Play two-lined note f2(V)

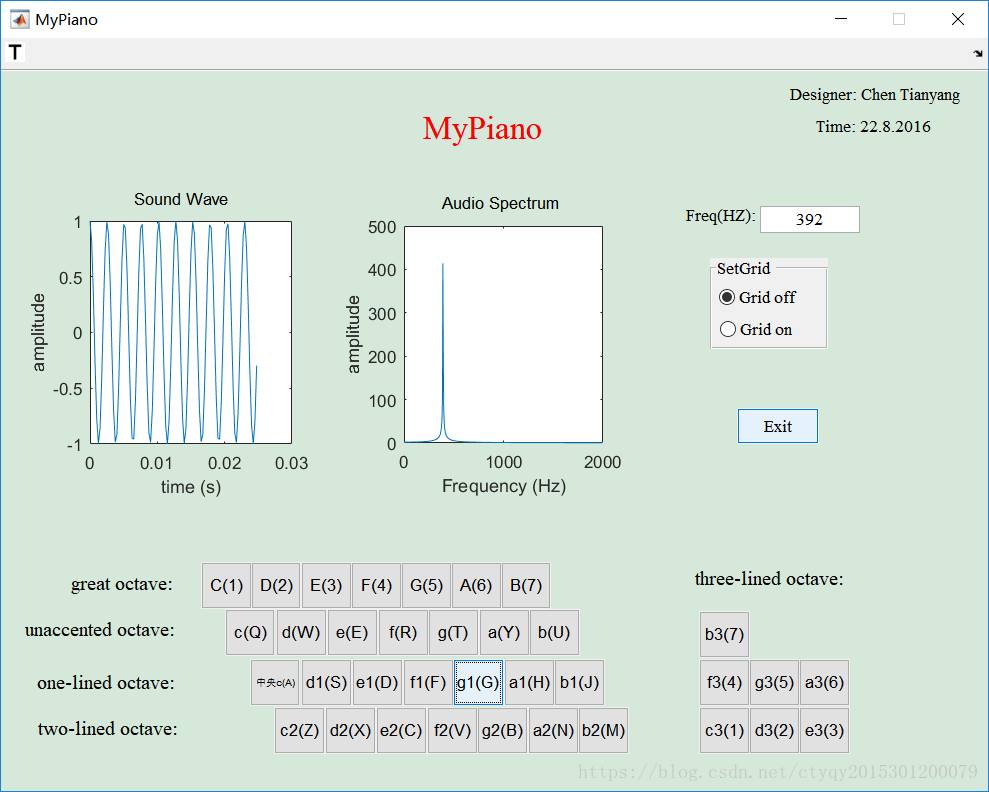(x=452, y=730)
